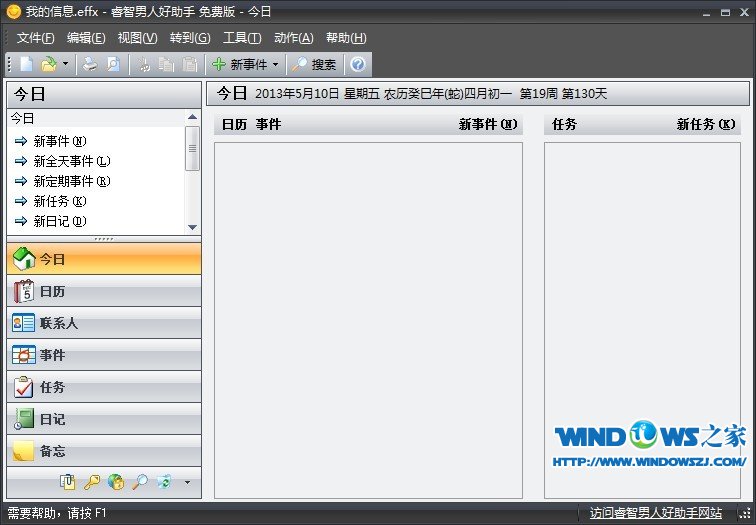Click the key icon in bottom navigation strip
756x525 pixels.
point(92,482)
